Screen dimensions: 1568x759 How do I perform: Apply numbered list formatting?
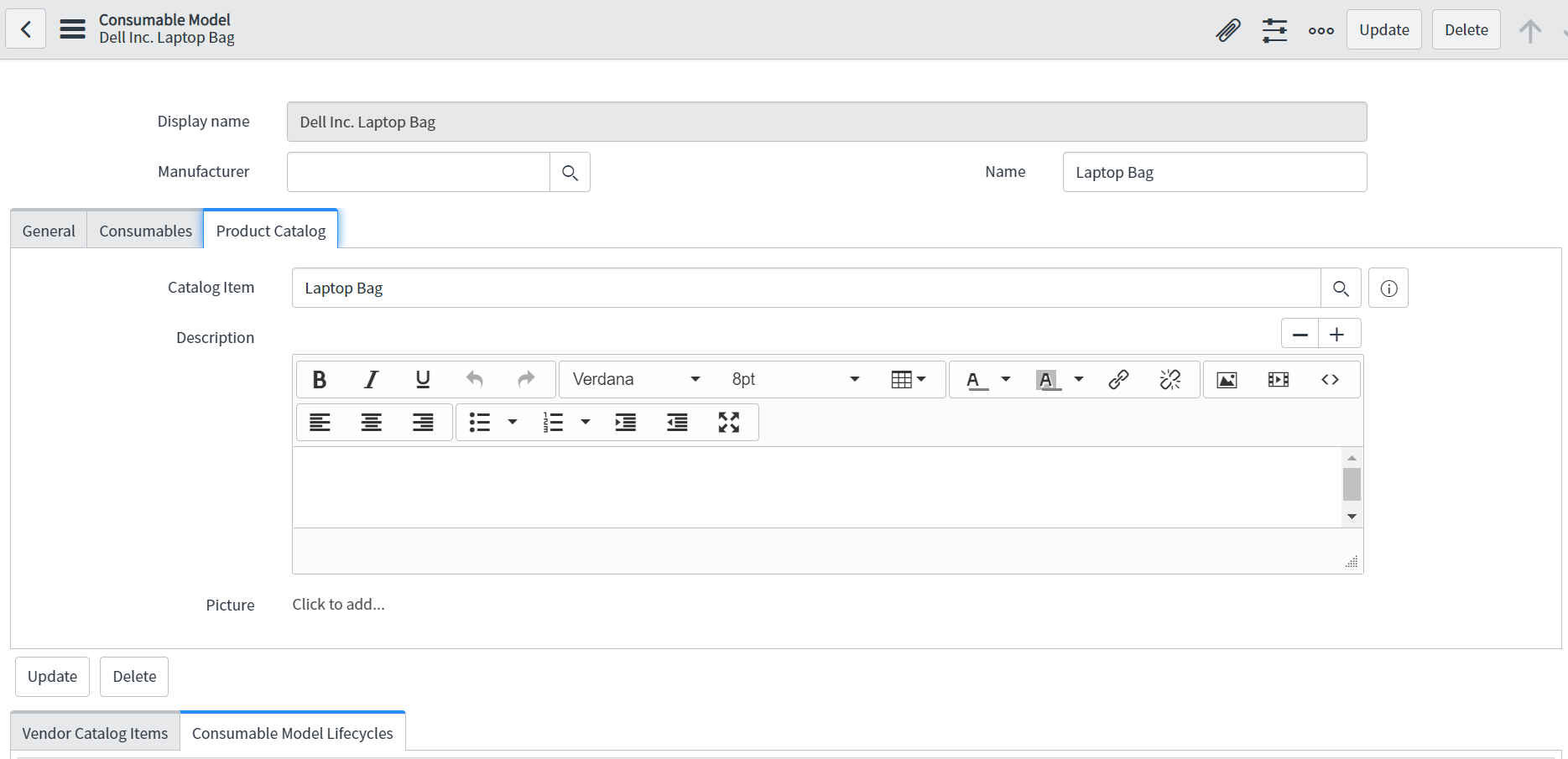pyautogui.click(x=553, y=422)
